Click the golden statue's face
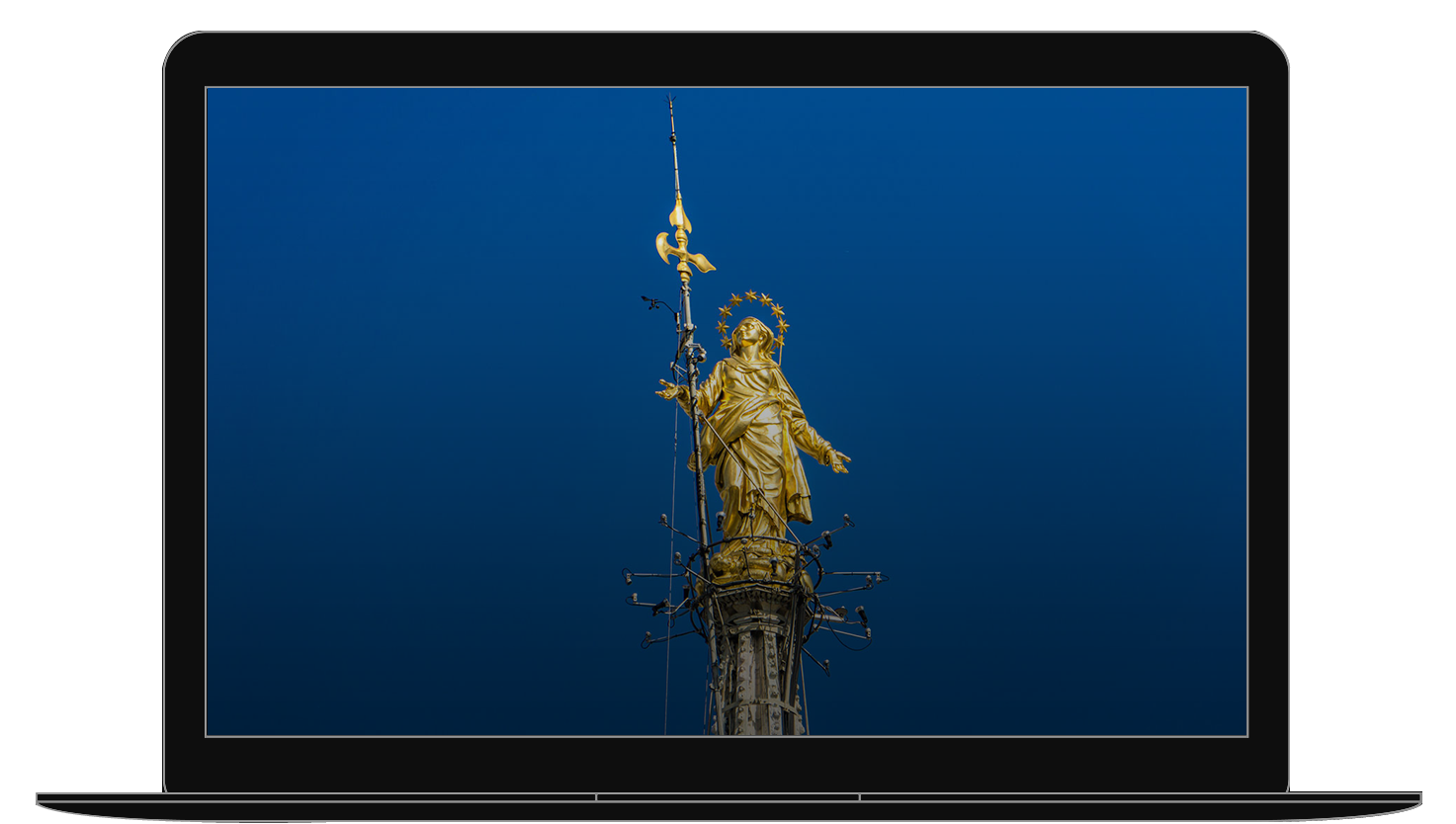The image size is (1456, 824). coord(750,331)
